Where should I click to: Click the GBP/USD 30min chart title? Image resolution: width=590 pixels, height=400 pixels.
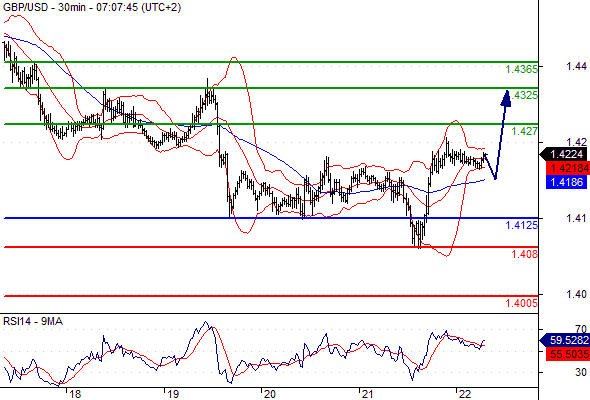(92, 7)
